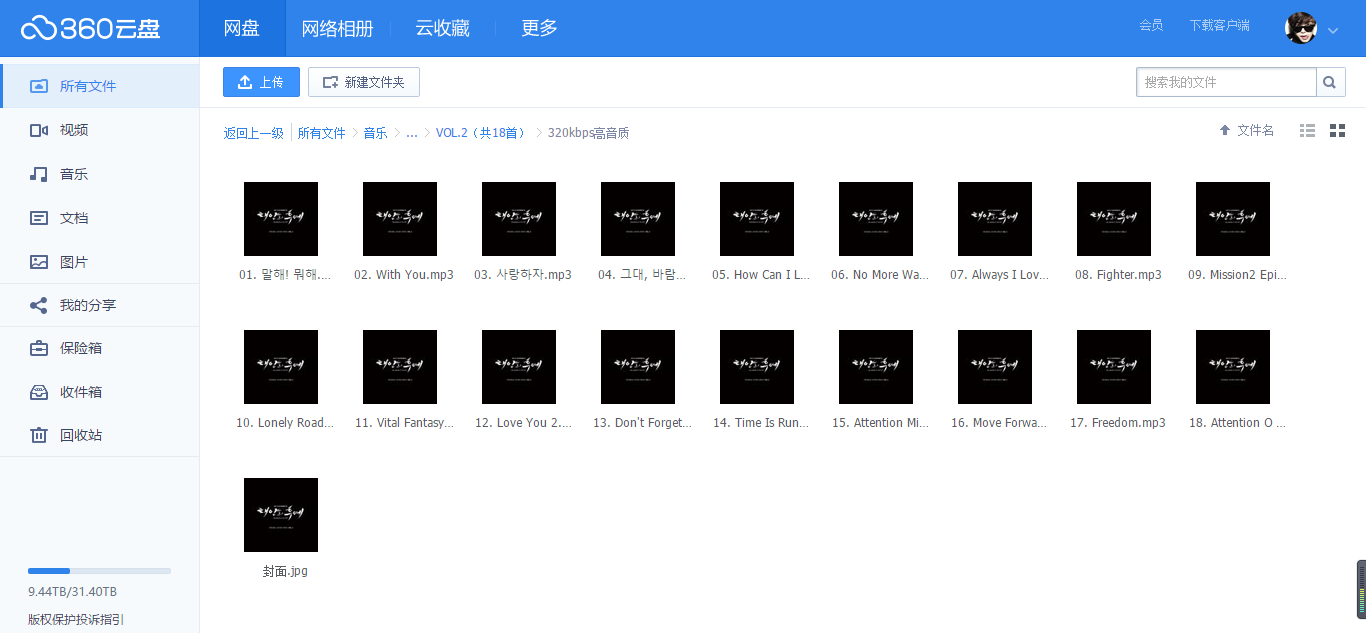Click the 新建文件夹 button
Viewport: 1366px width, 633px height.
coord(364,82)
